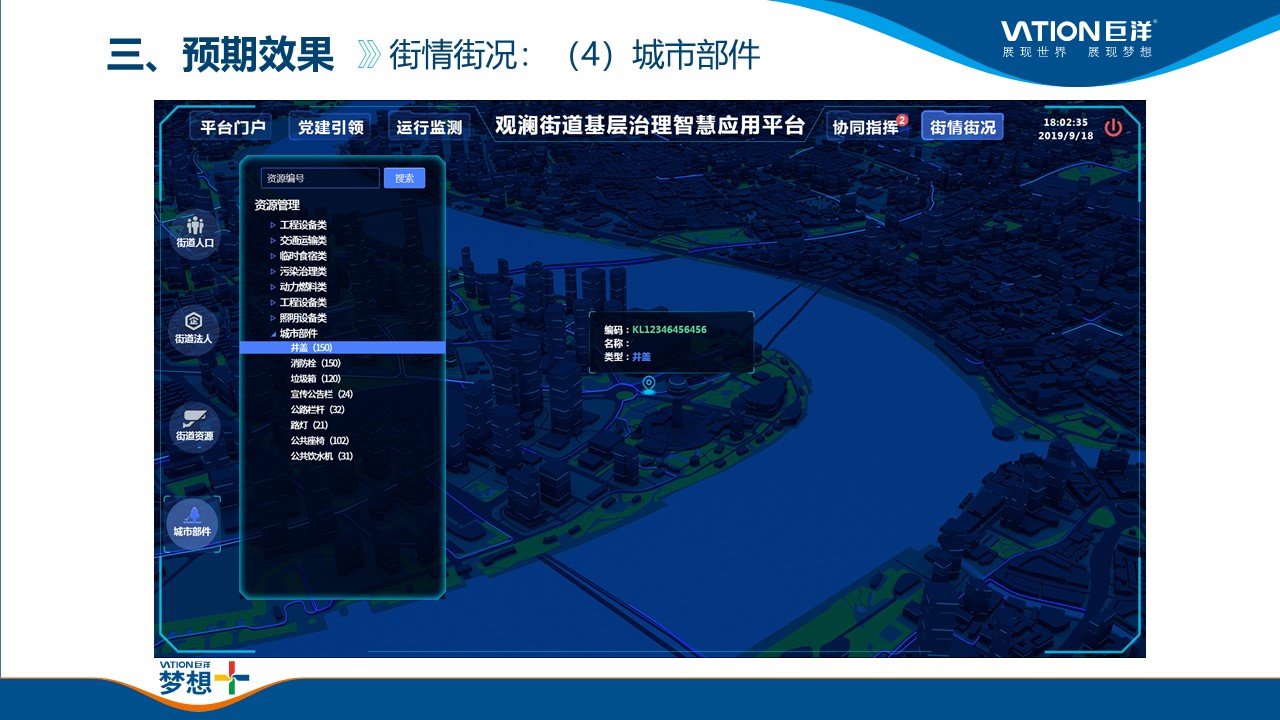Expand the 污染治理类 category arrow

pos(273,271)
